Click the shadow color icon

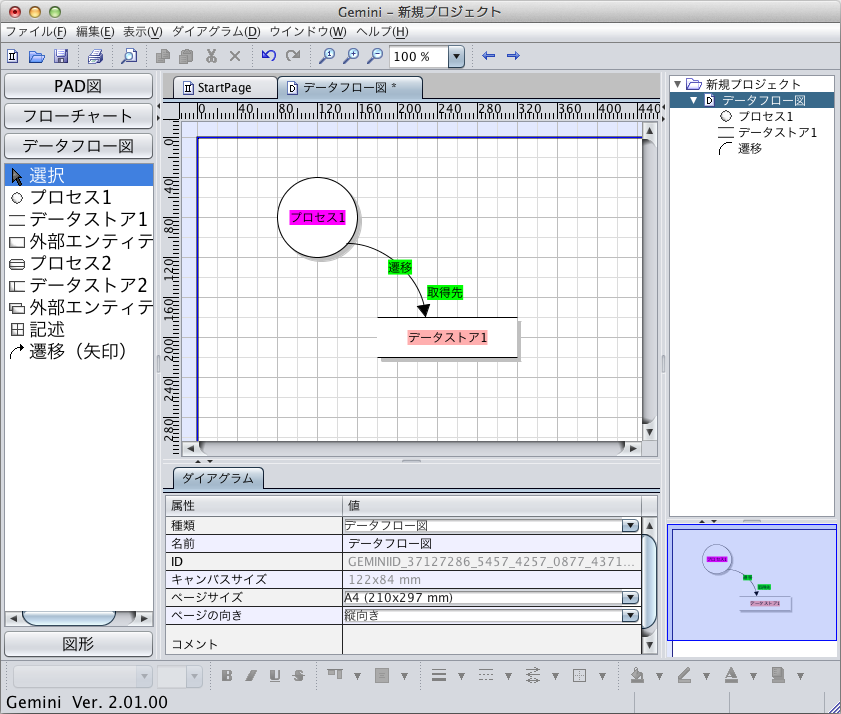[778, 675]
